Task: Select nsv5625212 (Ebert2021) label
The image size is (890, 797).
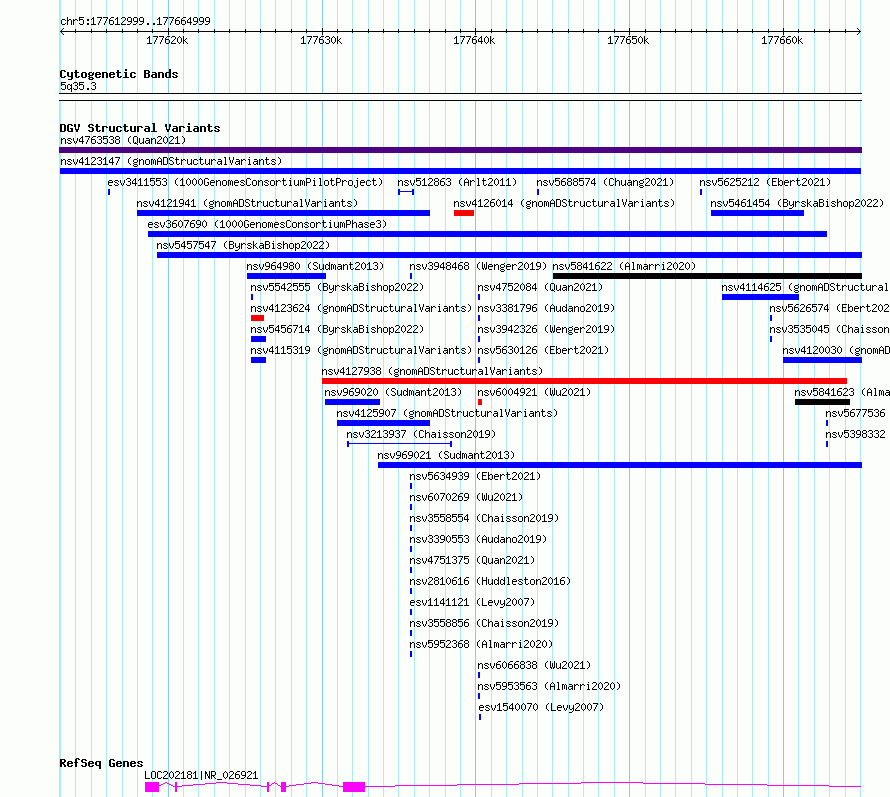Action: pos(765,182)
